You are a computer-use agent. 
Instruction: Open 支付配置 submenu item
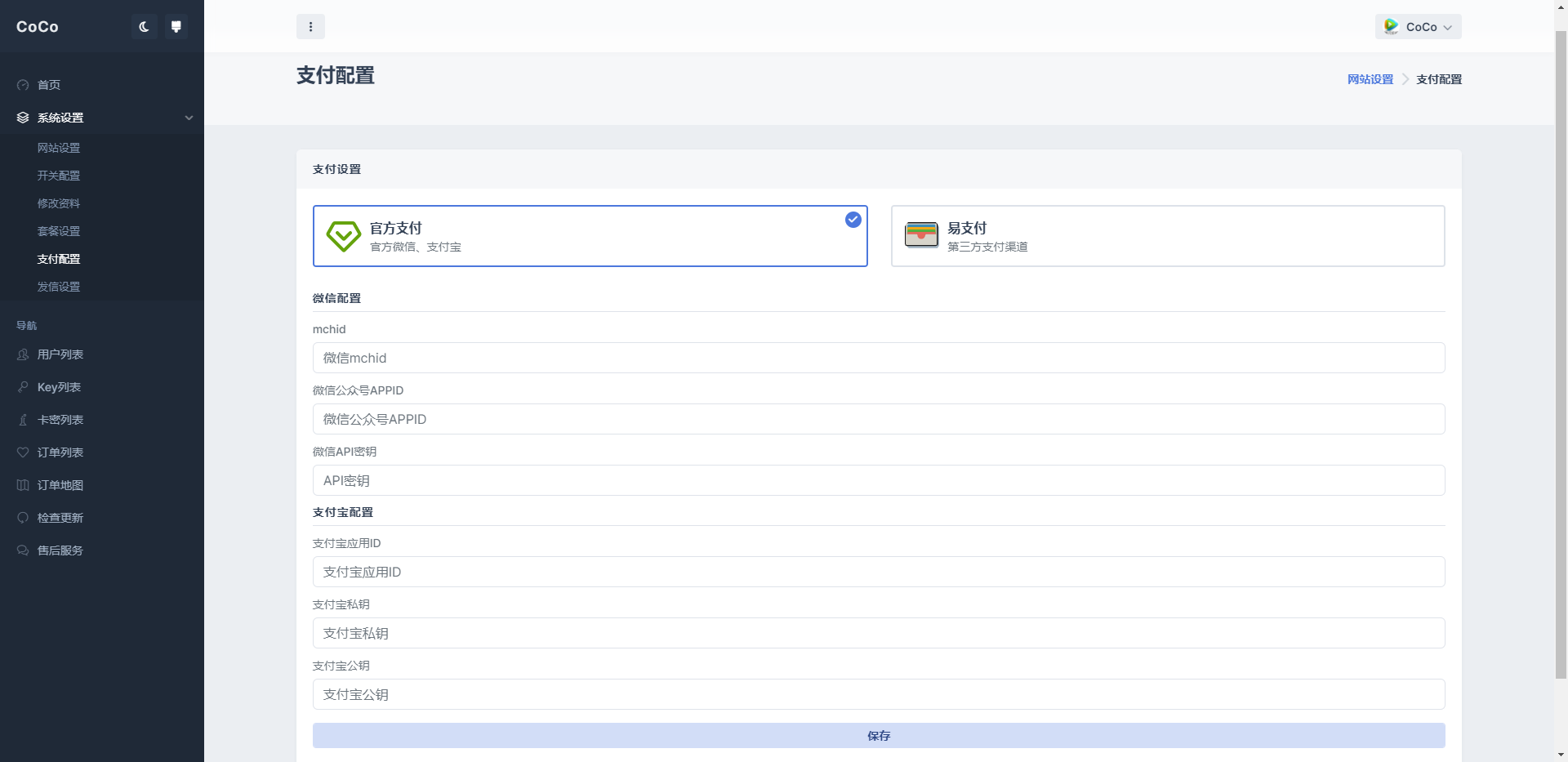[x=59, y=259]
